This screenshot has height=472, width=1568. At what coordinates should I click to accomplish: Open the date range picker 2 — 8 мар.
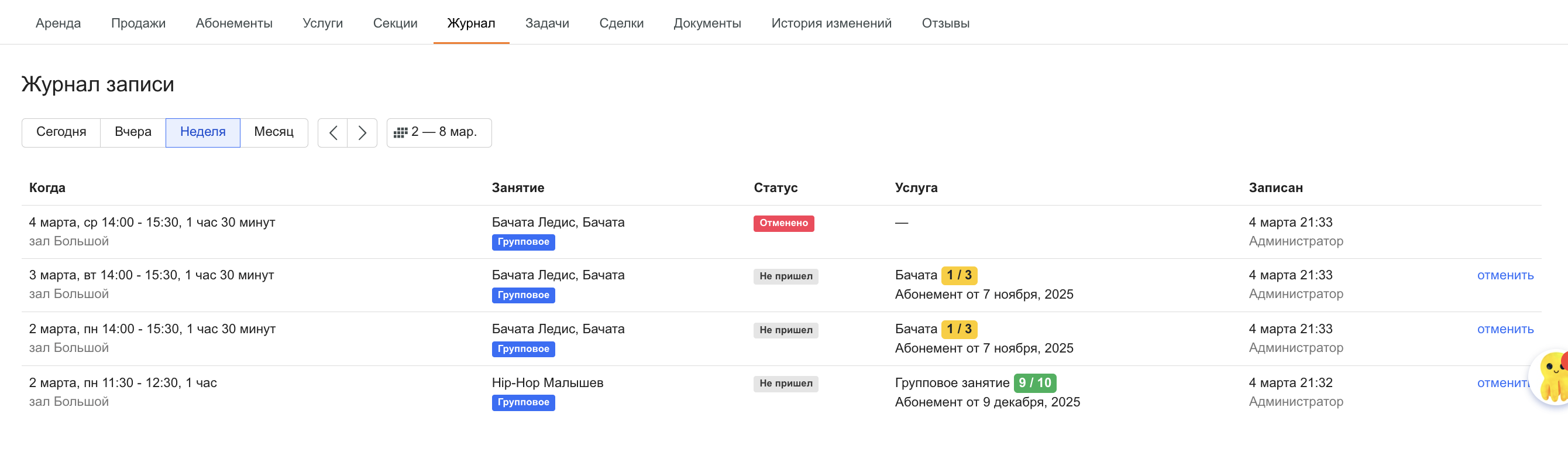tap(438, 133)
